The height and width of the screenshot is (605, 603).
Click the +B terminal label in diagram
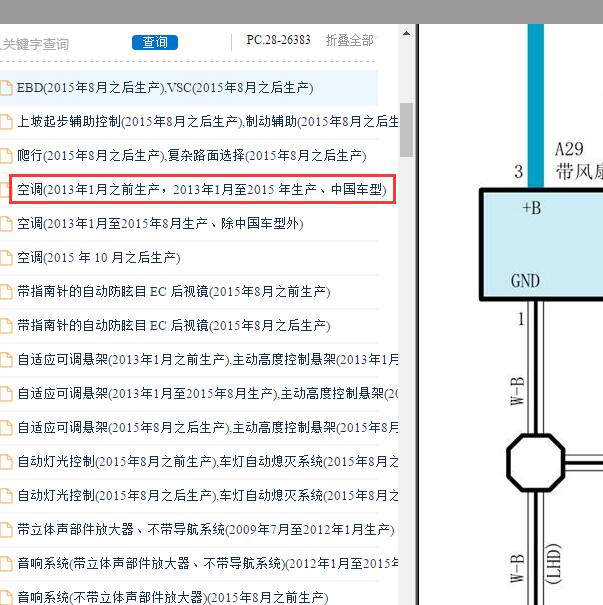click(532, 208)
